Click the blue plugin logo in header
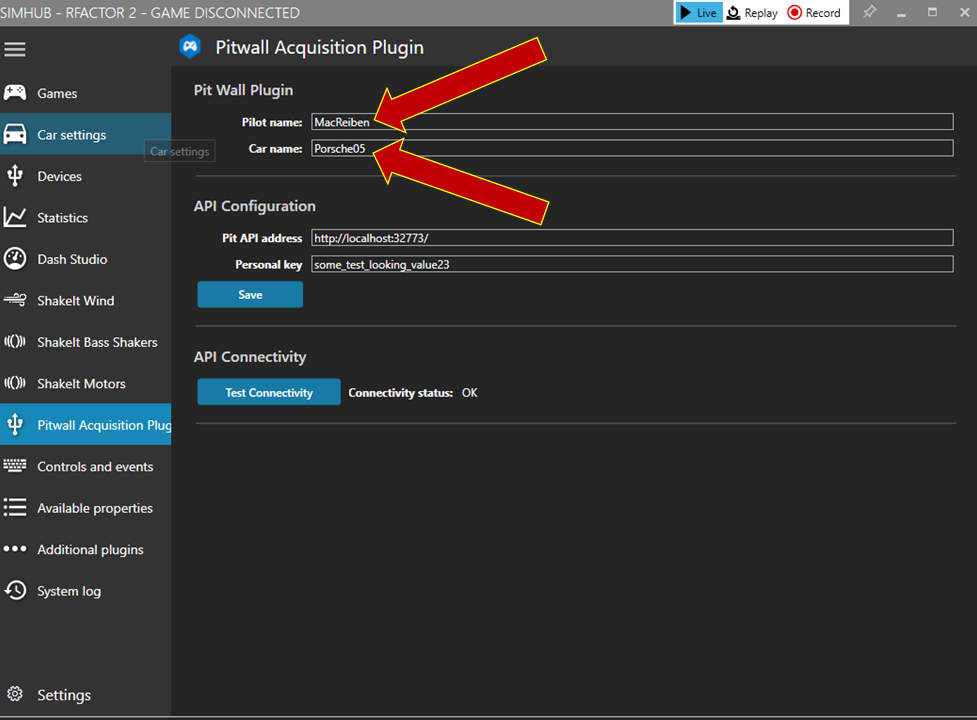977x720 pixels. tap(190, 47)
